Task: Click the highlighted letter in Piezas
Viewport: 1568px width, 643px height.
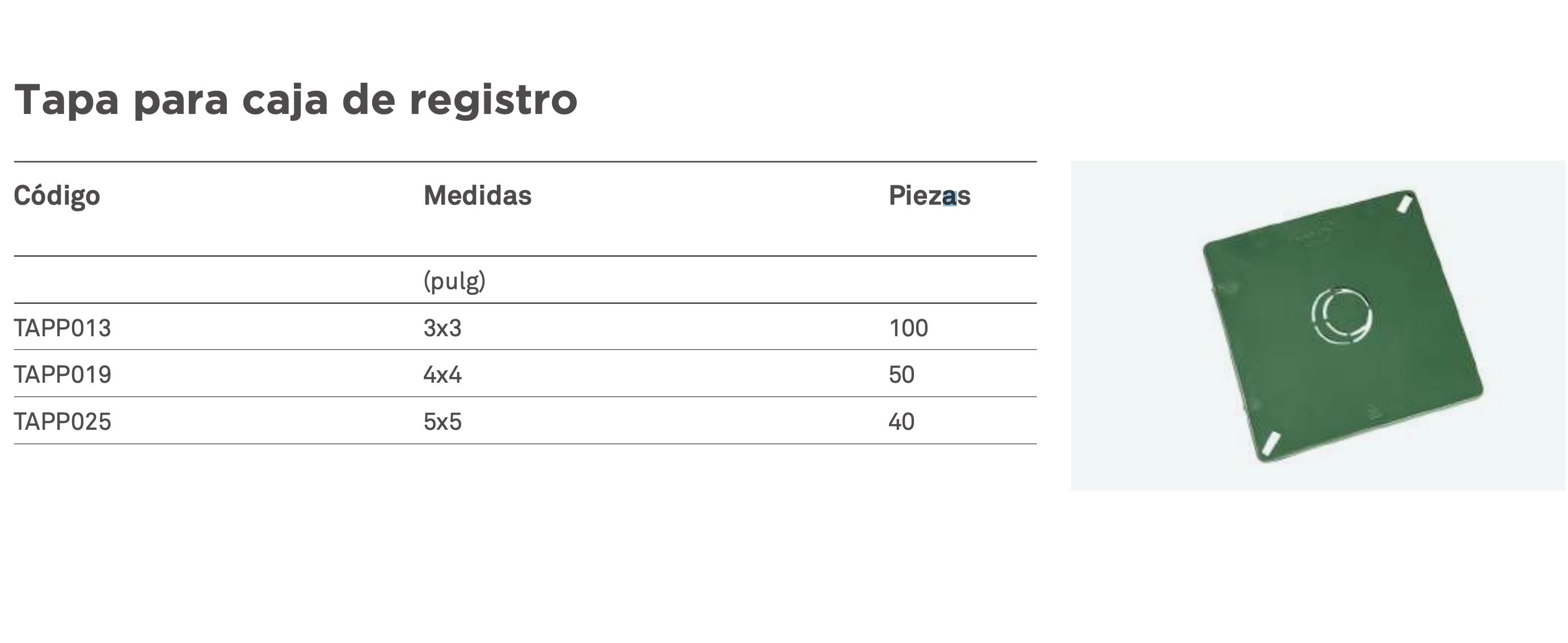Action: click(x=950, y=197)
